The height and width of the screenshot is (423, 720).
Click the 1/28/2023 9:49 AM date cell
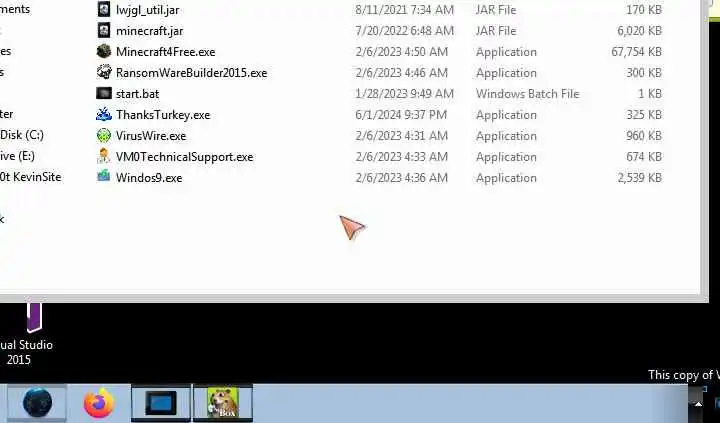coord(405,94)
